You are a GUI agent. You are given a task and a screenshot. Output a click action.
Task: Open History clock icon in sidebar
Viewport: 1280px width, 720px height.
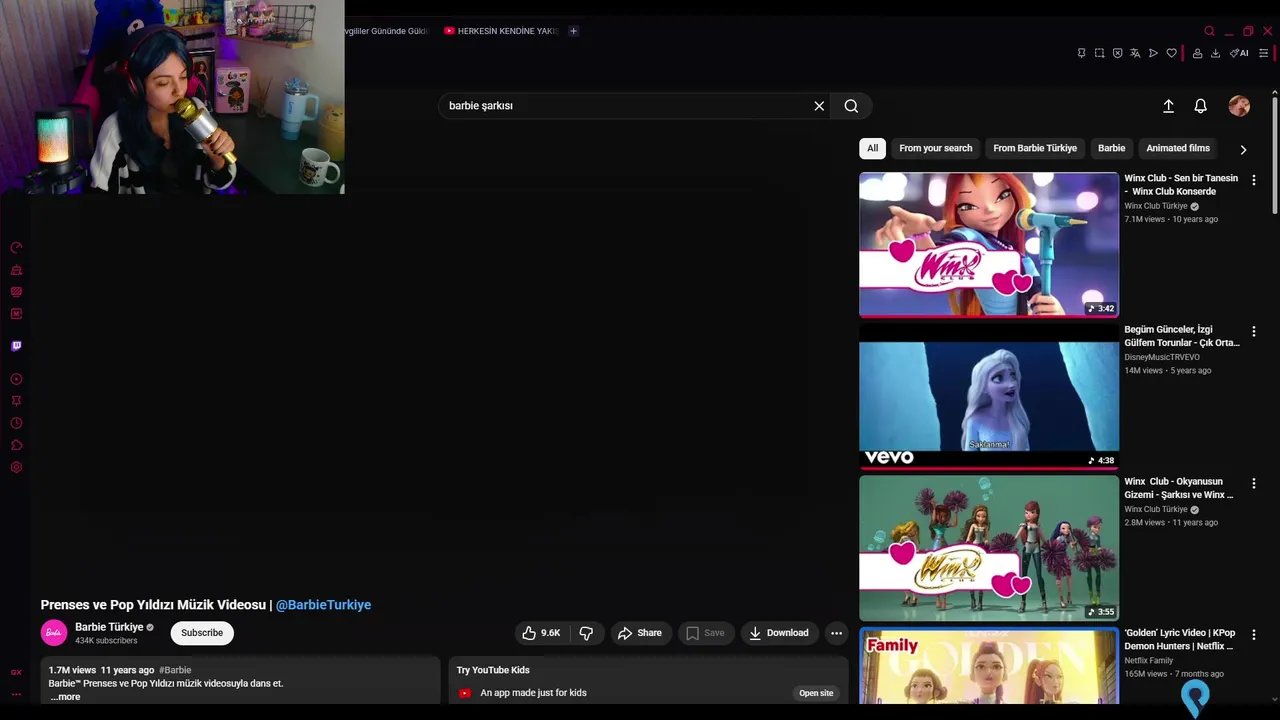16,423
